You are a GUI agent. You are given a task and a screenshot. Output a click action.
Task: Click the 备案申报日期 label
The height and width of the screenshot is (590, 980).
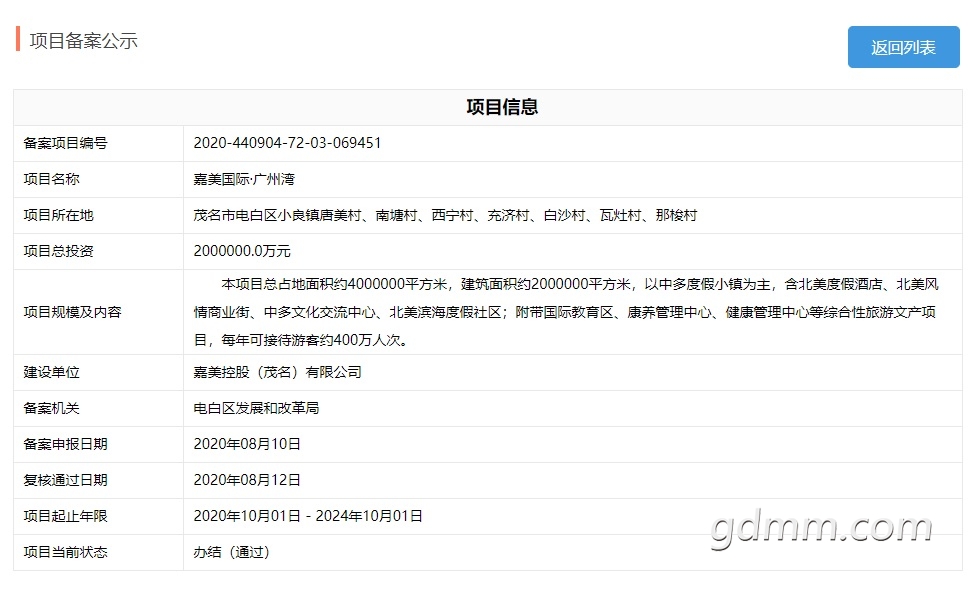pos(66,444)
